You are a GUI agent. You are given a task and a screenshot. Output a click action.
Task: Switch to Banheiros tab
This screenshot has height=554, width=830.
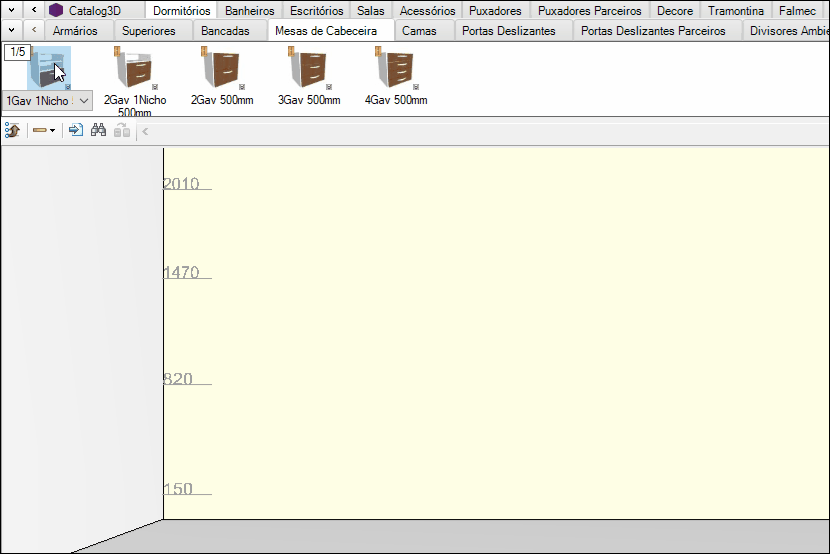250,11
